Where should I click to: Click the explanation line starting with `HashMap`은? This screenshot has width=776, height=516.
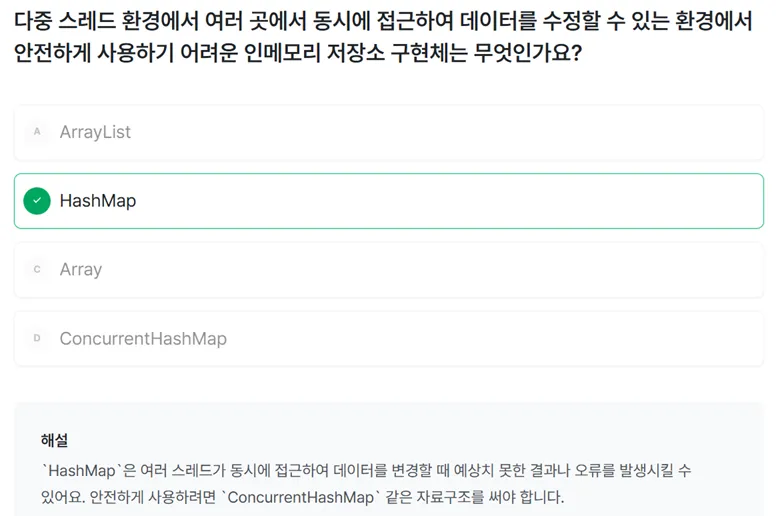(x=365, y=470)
